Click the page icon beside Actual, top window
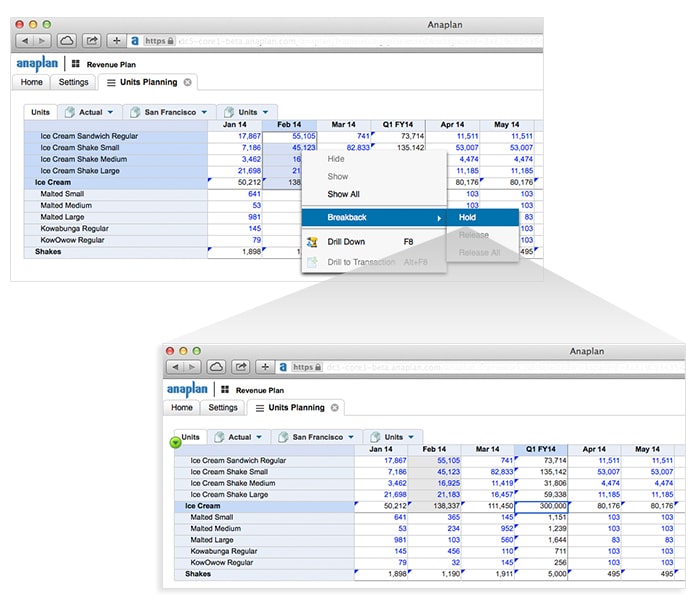The image size is (700, 600). coord(70,112)
